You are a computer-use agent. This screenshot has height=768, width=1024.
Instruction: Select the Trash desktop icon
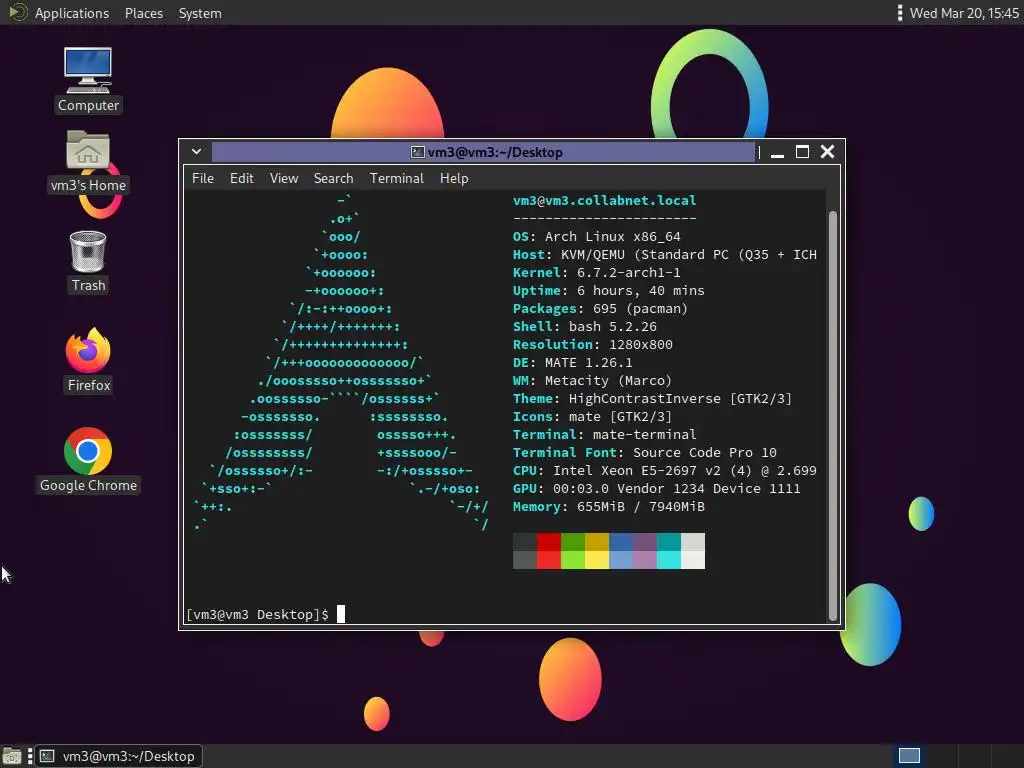tap(88, 261)
